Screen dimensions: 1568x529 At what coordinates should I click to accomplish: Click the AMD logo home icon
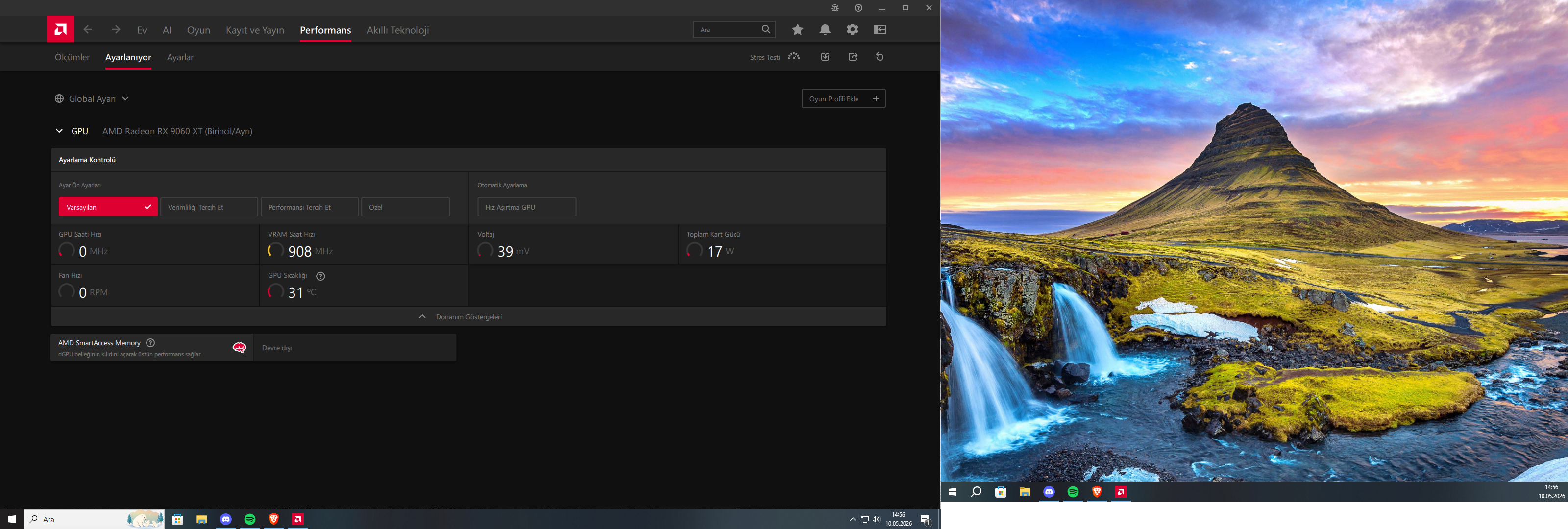60,29
